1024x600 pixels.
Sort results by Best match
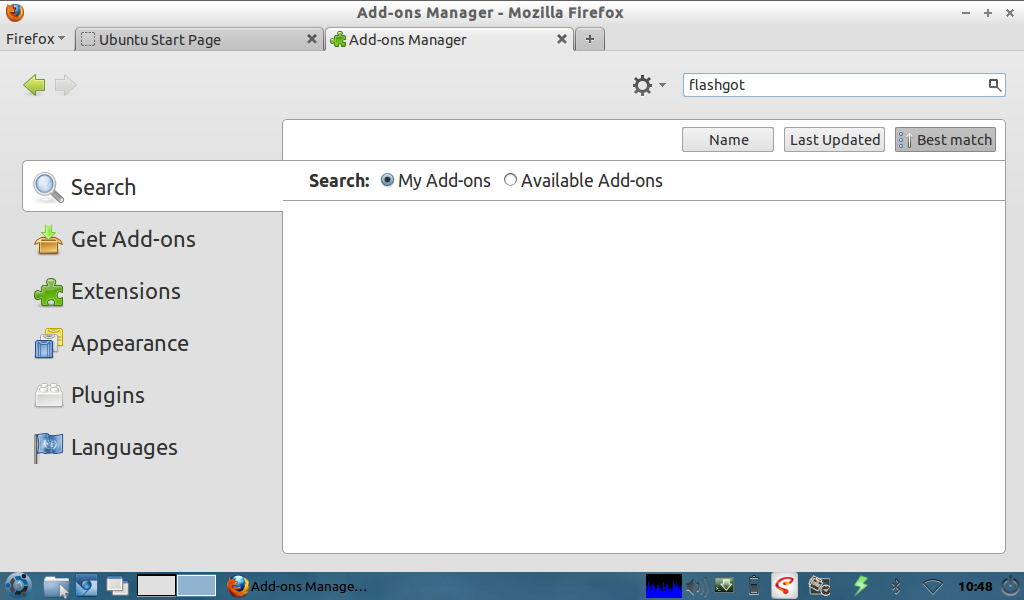(945, 140)
